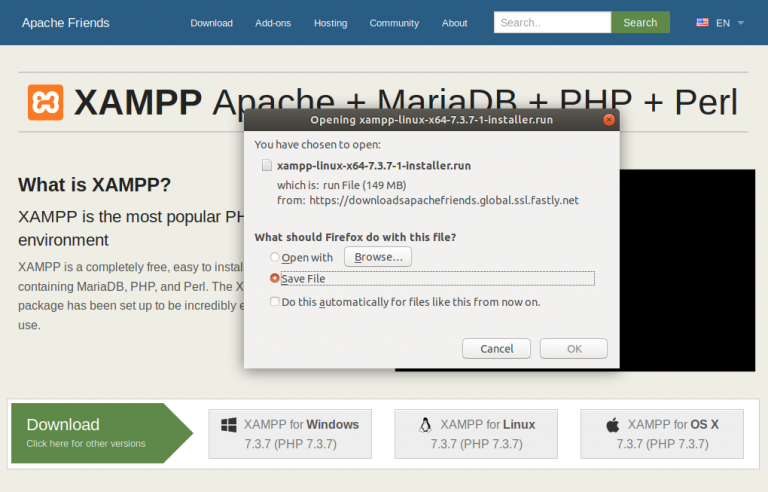Select the Save File radio option
This screenshot has width=768, height=492.
coord(274,278)
